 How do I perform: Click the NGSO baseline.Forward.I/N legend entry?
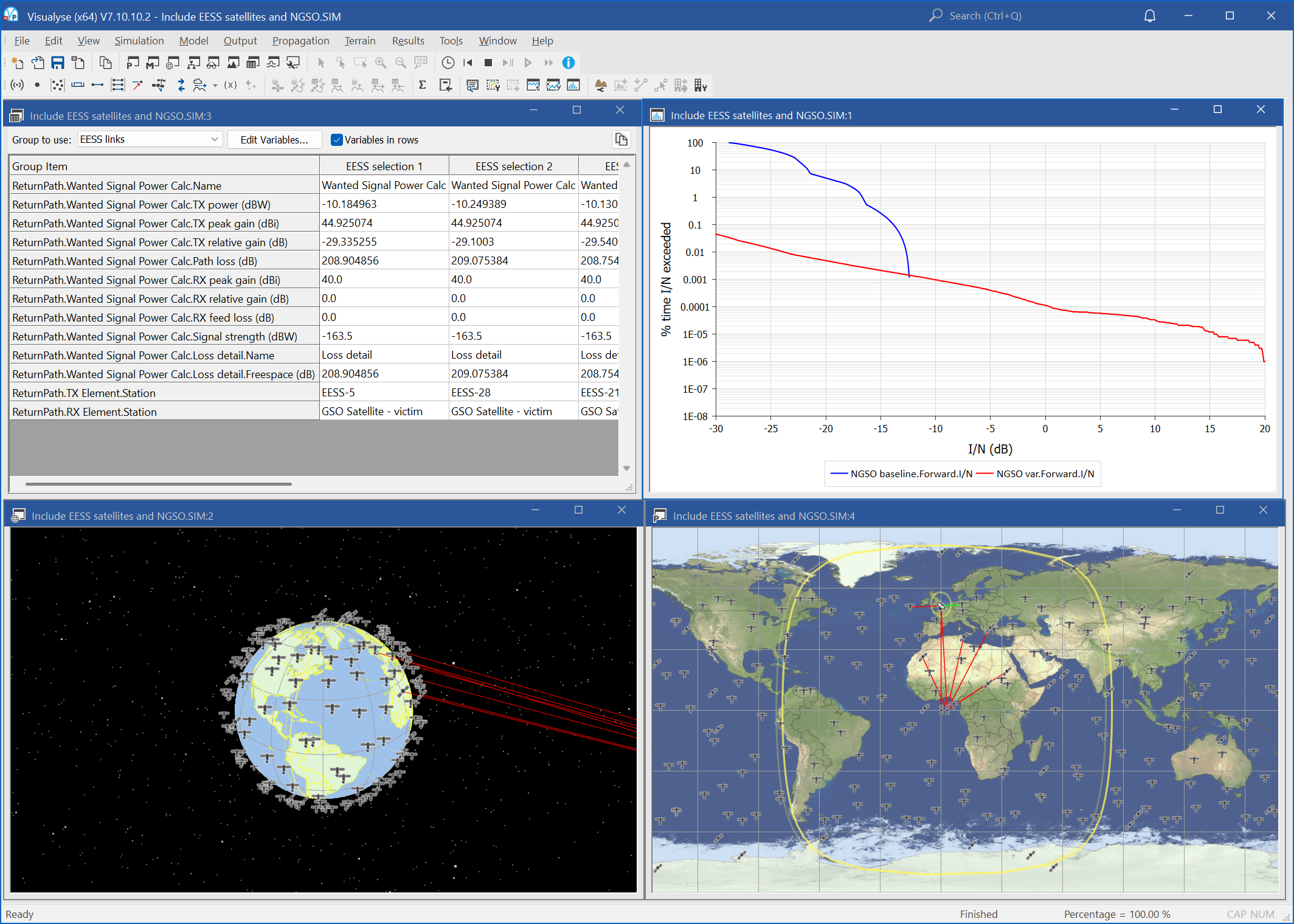[x=901, y=474]
